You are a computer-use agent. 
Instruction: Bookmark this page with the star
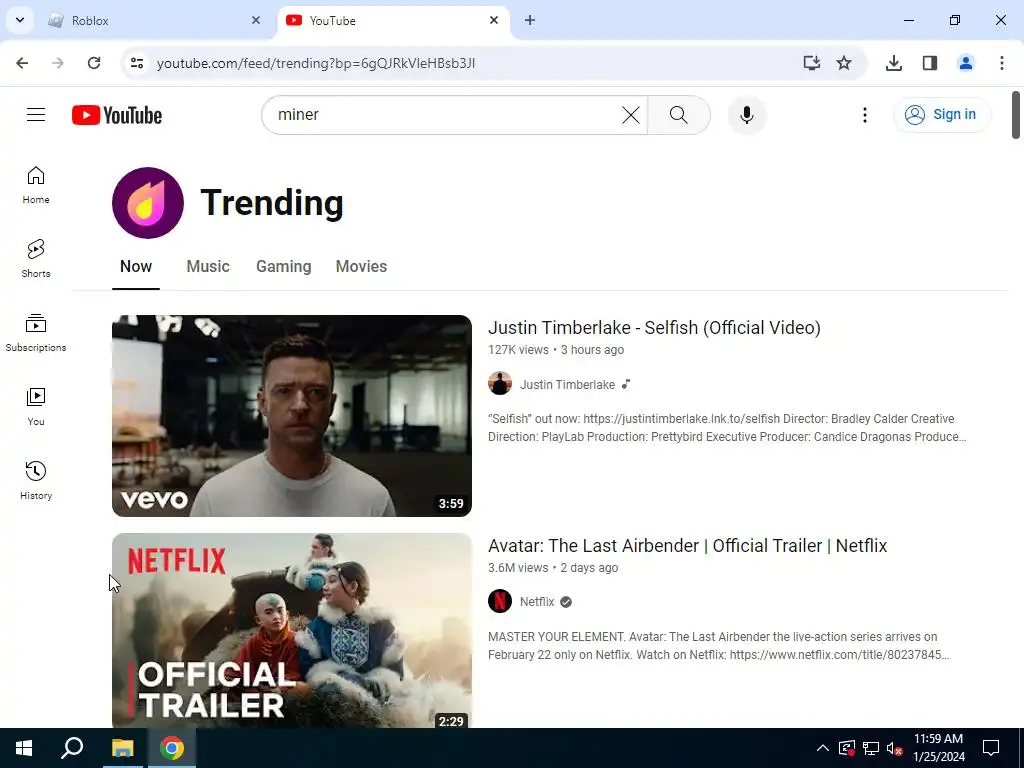844,63
